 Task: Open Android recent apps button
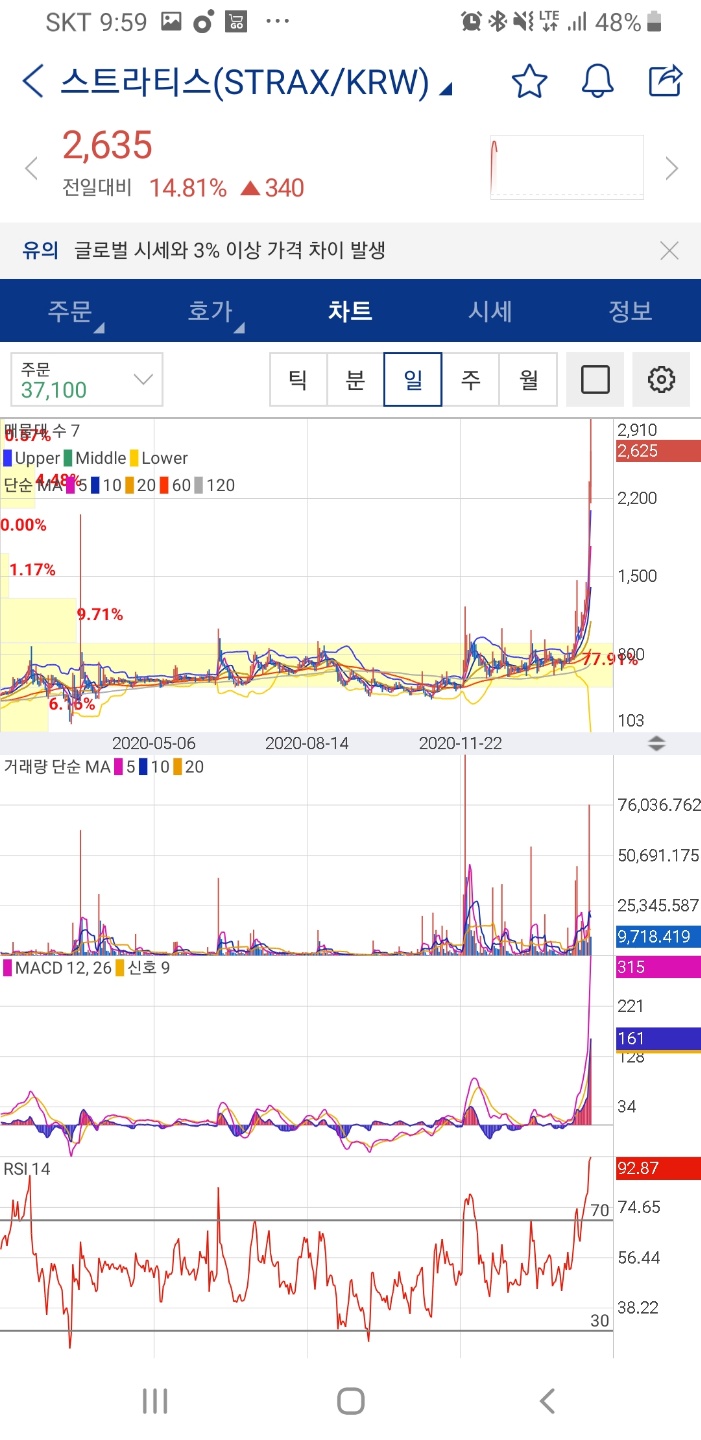coord(155,1401)
